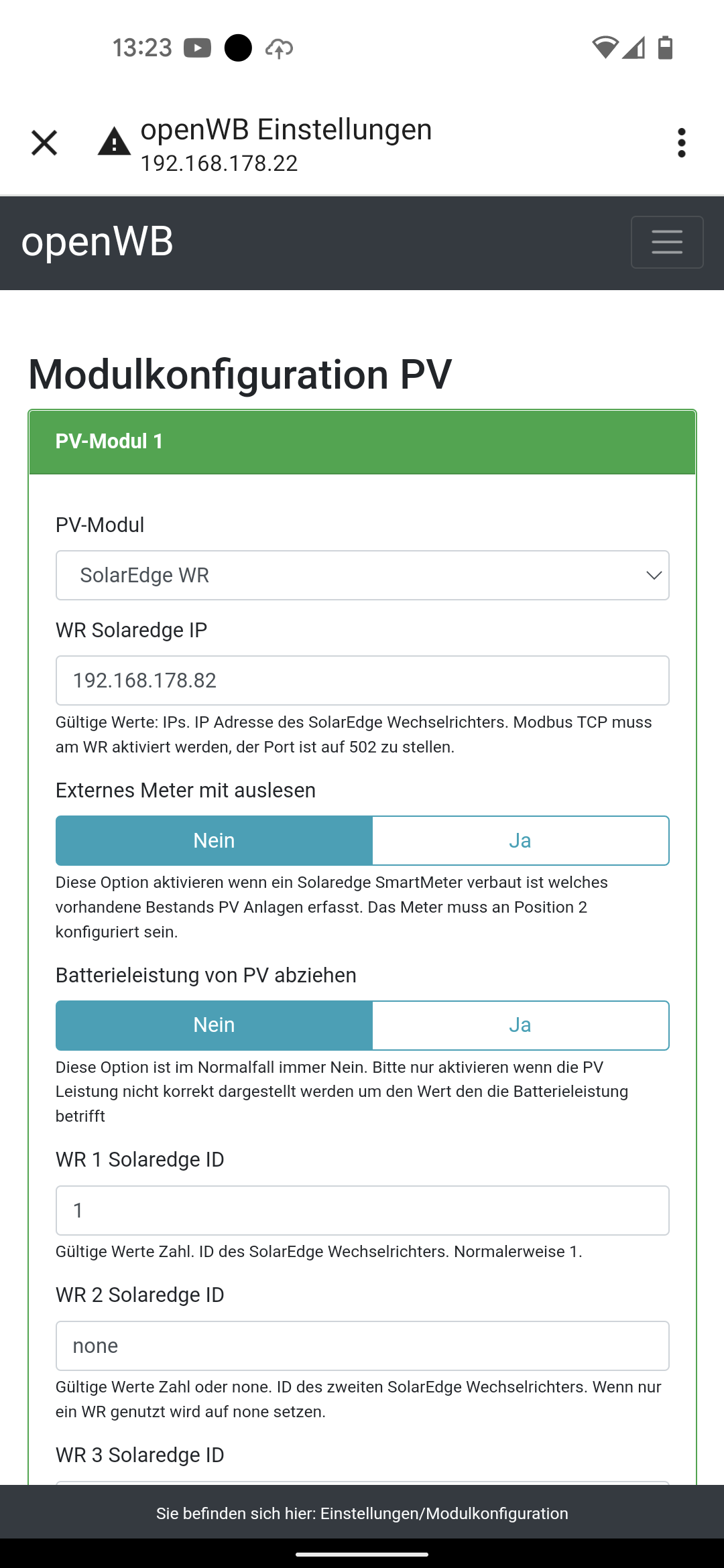The width and height of the screenshot is (724, 1568).
Task: Tap the battery status icon
Action: click(665, 48)
